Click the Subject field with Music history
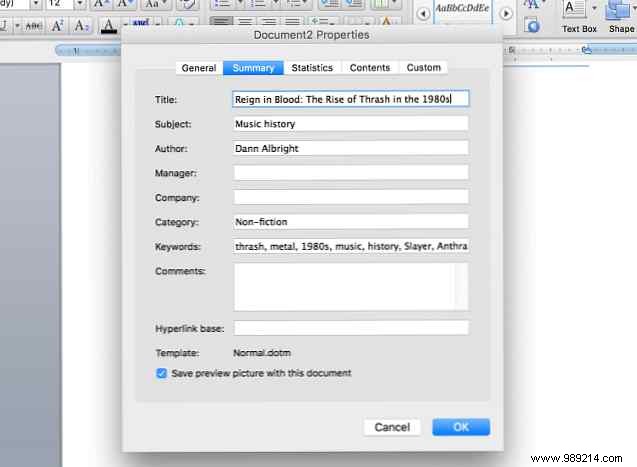Screen dimensions: 637x467 tap(351, 124)
